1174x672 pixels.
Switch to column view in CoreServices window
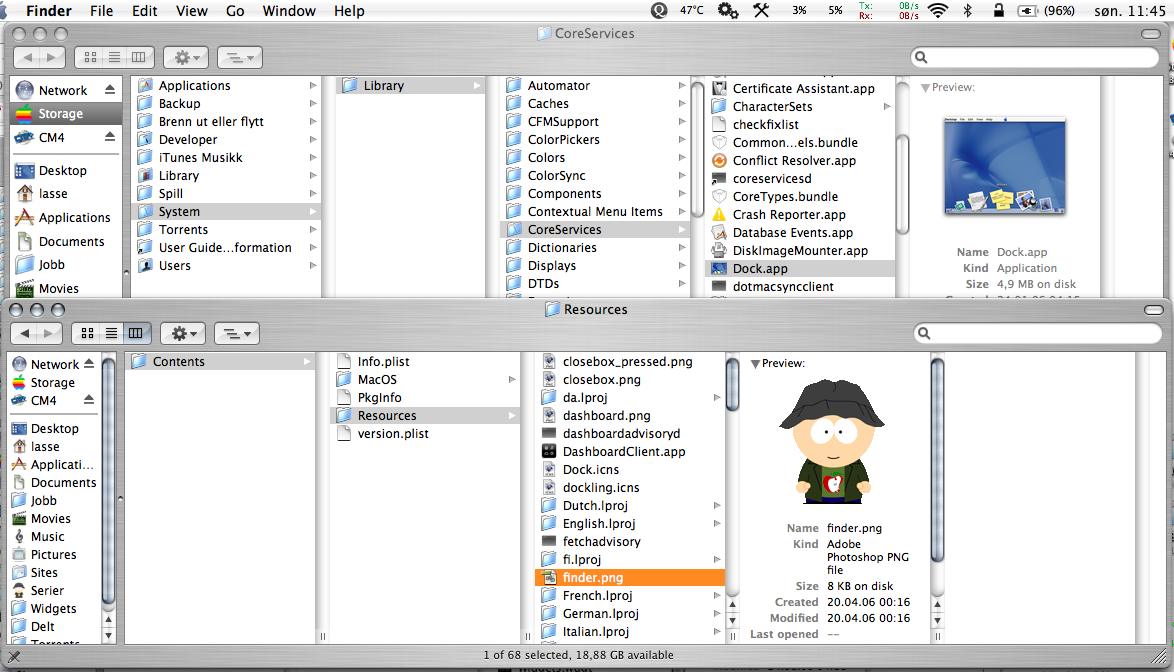pyautogui.click(x=139, y=57)
